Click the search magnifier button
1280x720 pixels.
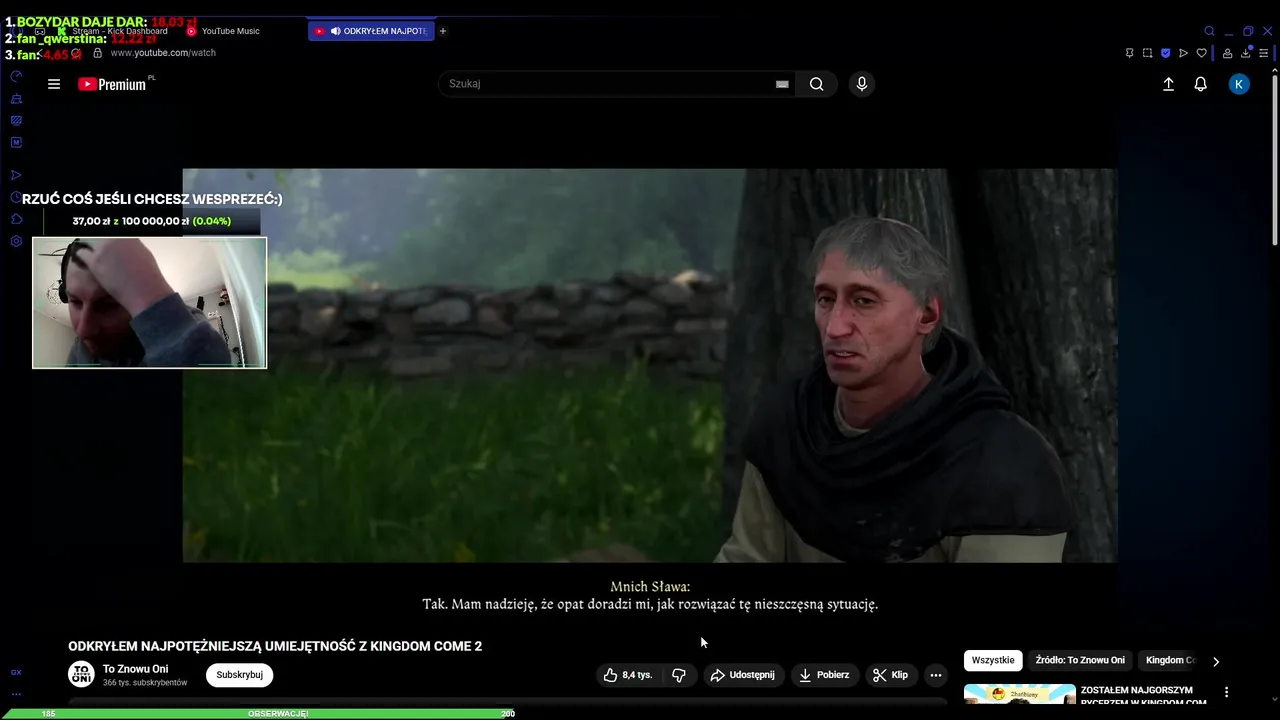817,84
